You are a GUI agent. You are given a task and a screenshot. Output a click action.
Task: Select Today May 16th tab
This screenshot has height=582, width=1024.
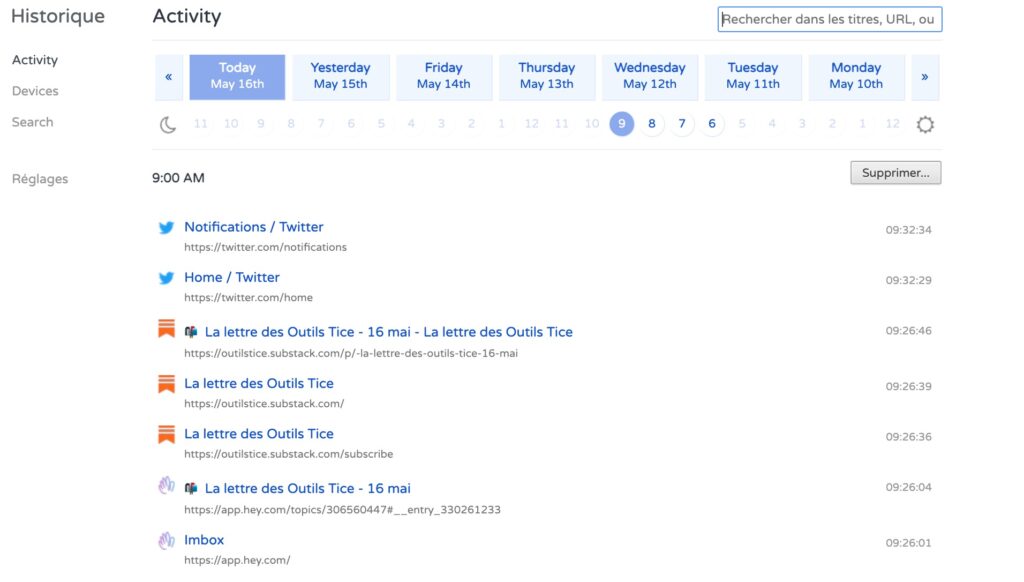pyautogui.click(x=237, y=77)
